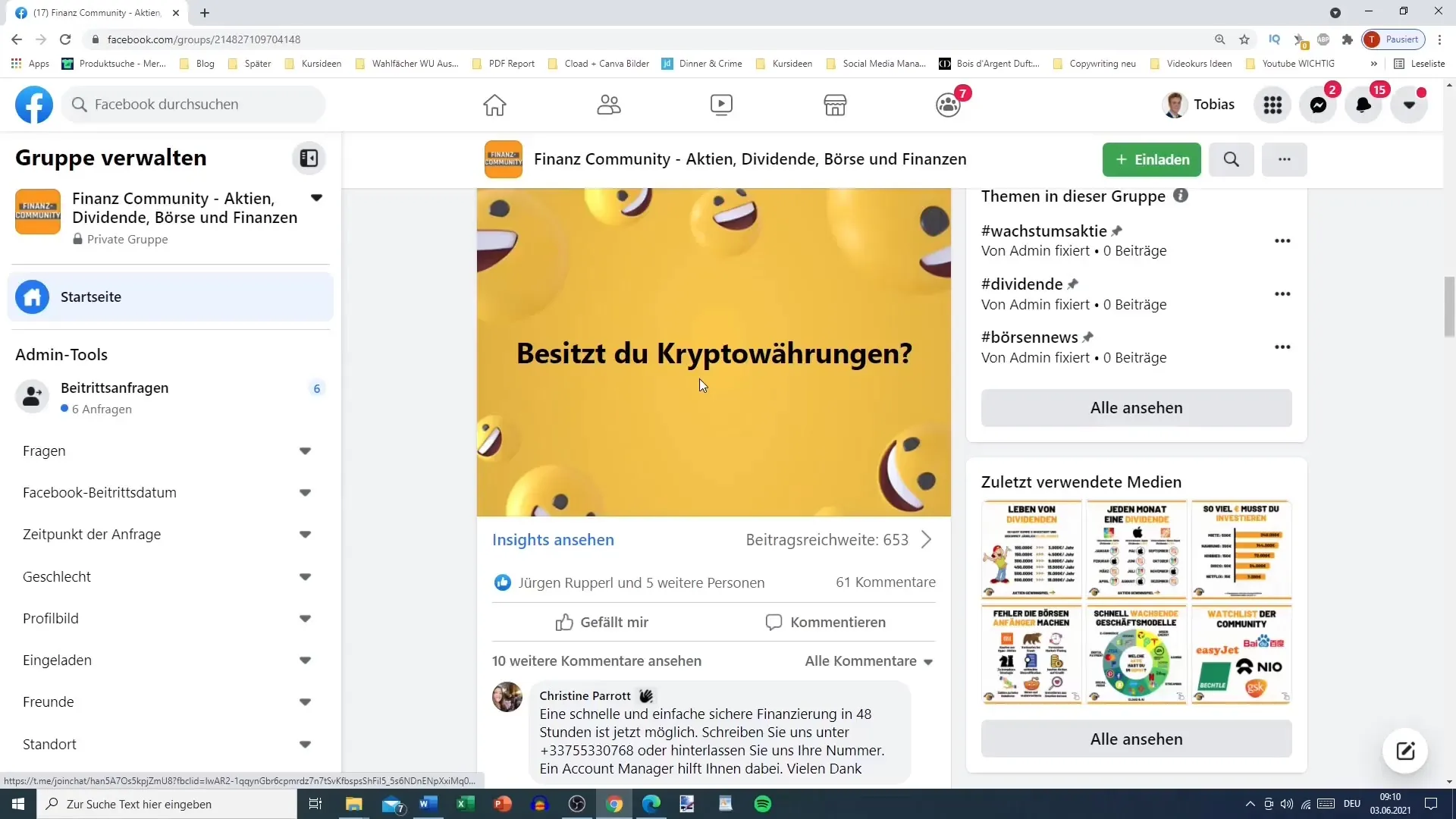Image resolution: width=1456 pixels, height=819 pixels.
Task: Open the PDF Report bookmark folder
Action: pyautogui.click(x=504, y=64)
